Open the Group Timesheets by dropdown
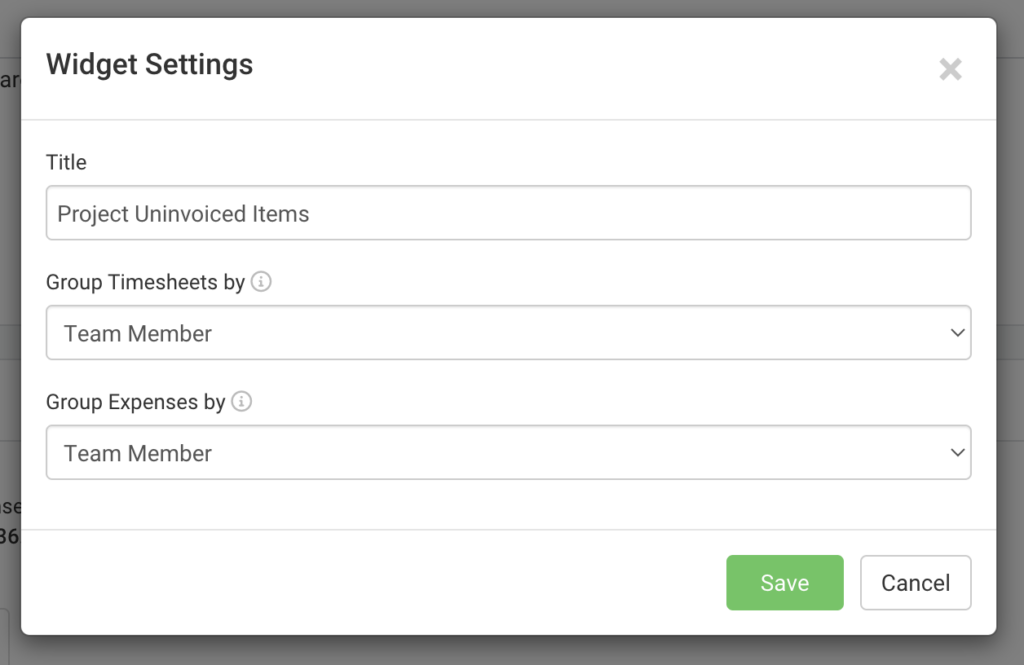 point(508,332)
